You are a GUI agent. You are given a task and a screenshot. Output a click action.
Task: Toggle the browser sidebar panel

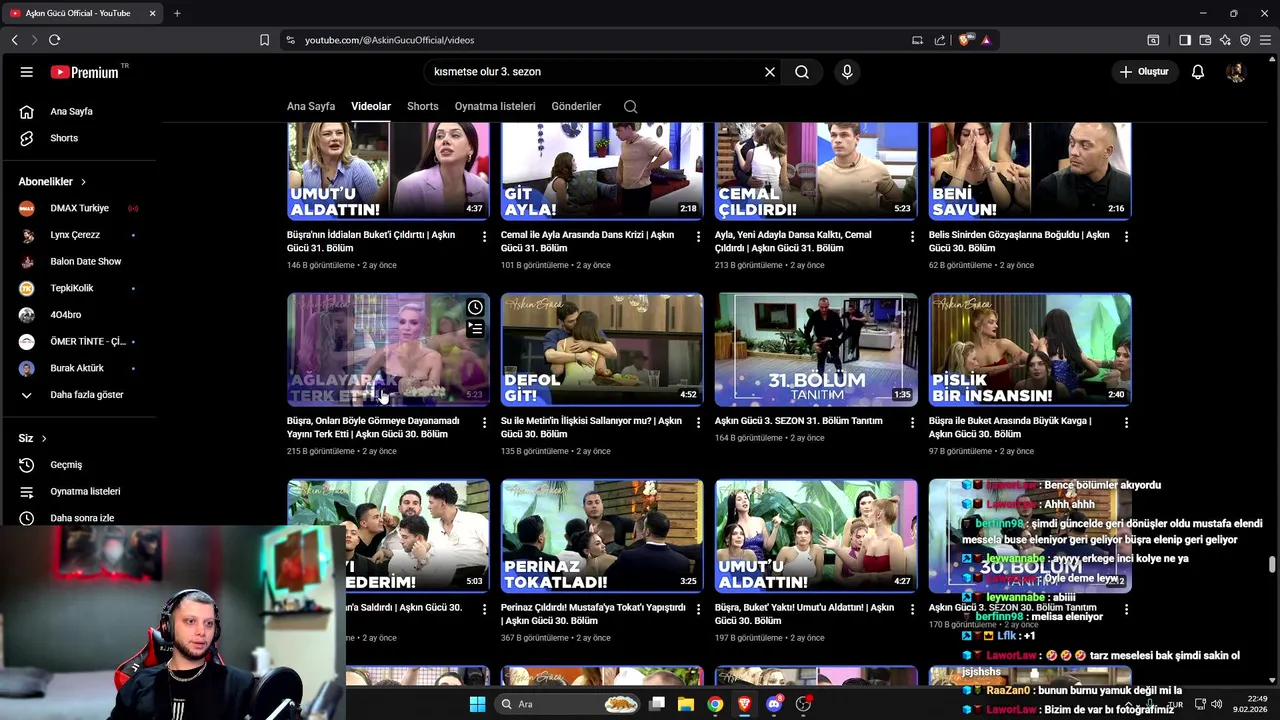1184,40
